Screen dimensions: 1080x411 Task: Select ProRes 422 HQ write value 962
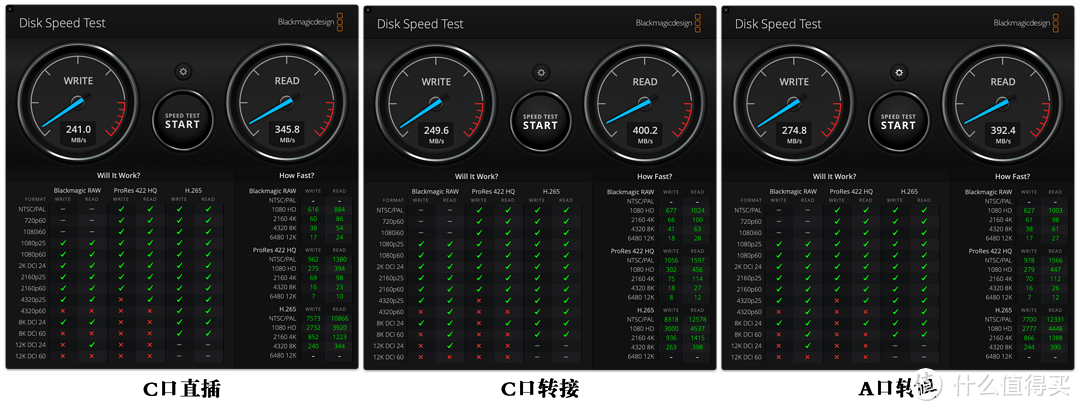pos(314,259)
